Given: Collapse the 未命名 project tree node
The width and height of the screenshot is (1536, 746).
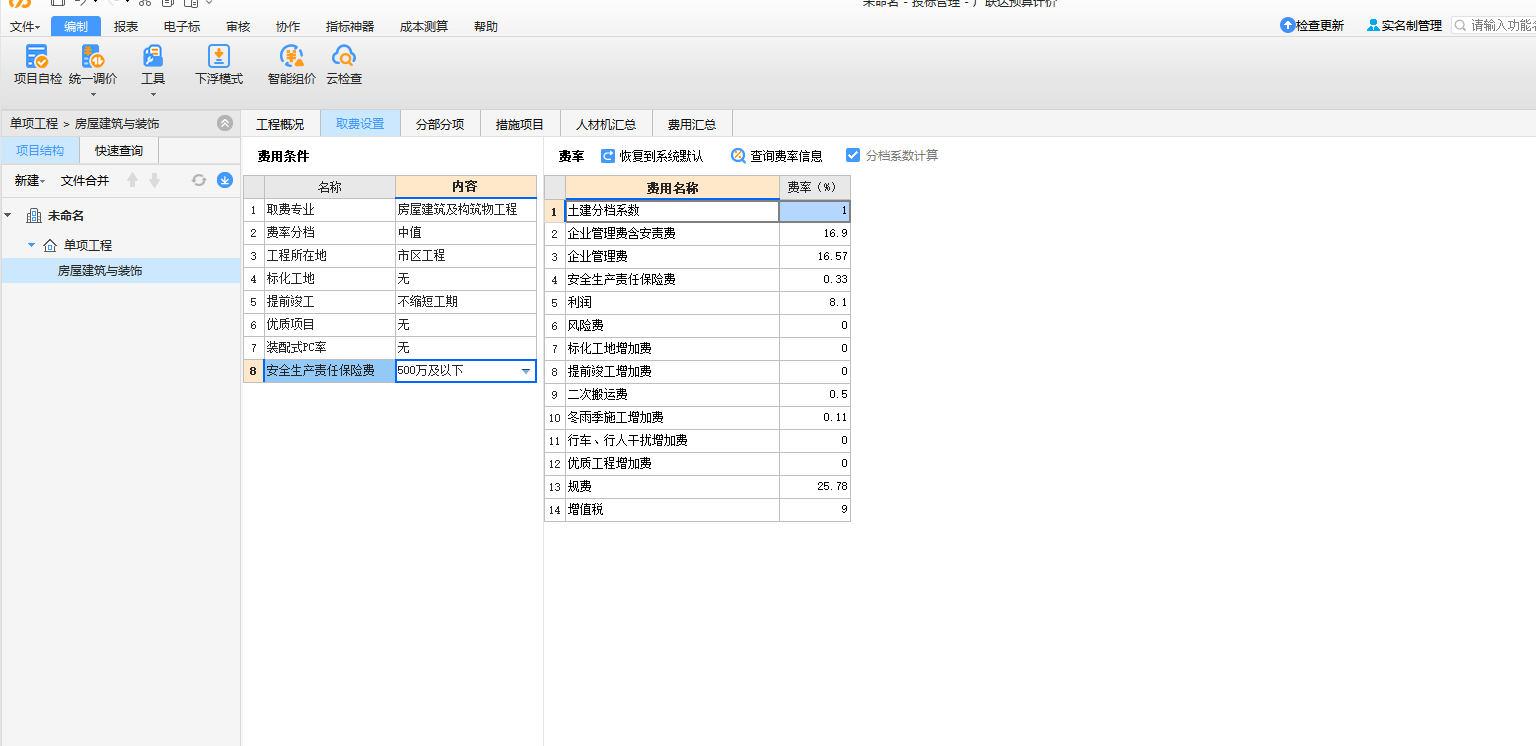Looking at the screenshot, I should (x=9, y=215).
